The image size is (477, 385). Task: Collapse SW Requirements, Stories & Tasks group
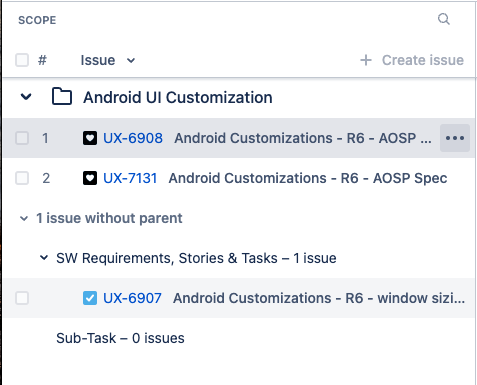coord(44,258)
